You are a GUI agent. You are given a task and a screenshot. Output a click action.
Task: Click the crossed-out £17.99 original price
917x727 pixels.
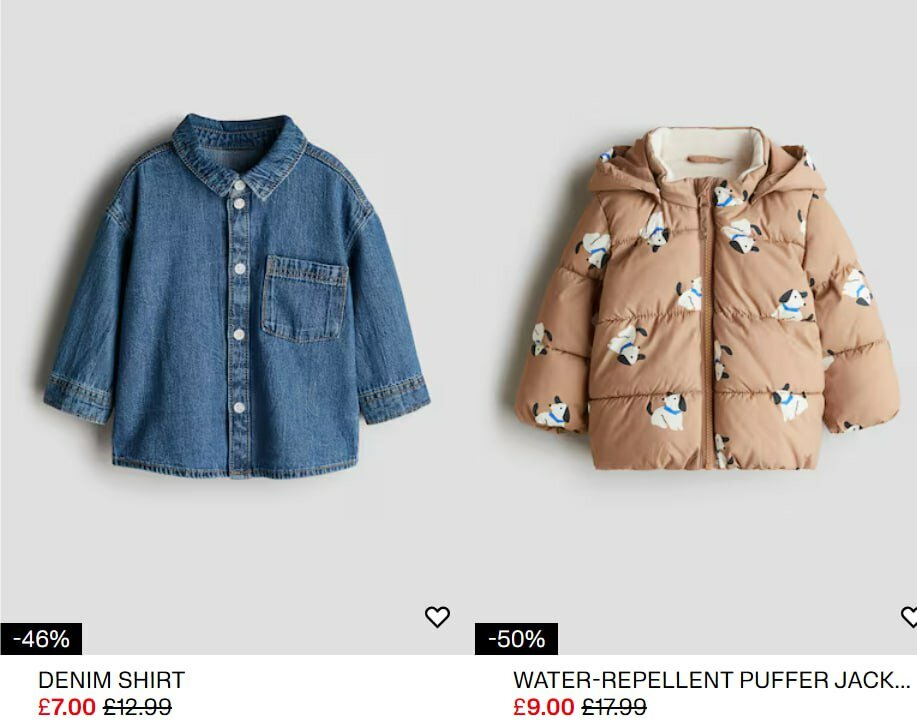(614, 707)
